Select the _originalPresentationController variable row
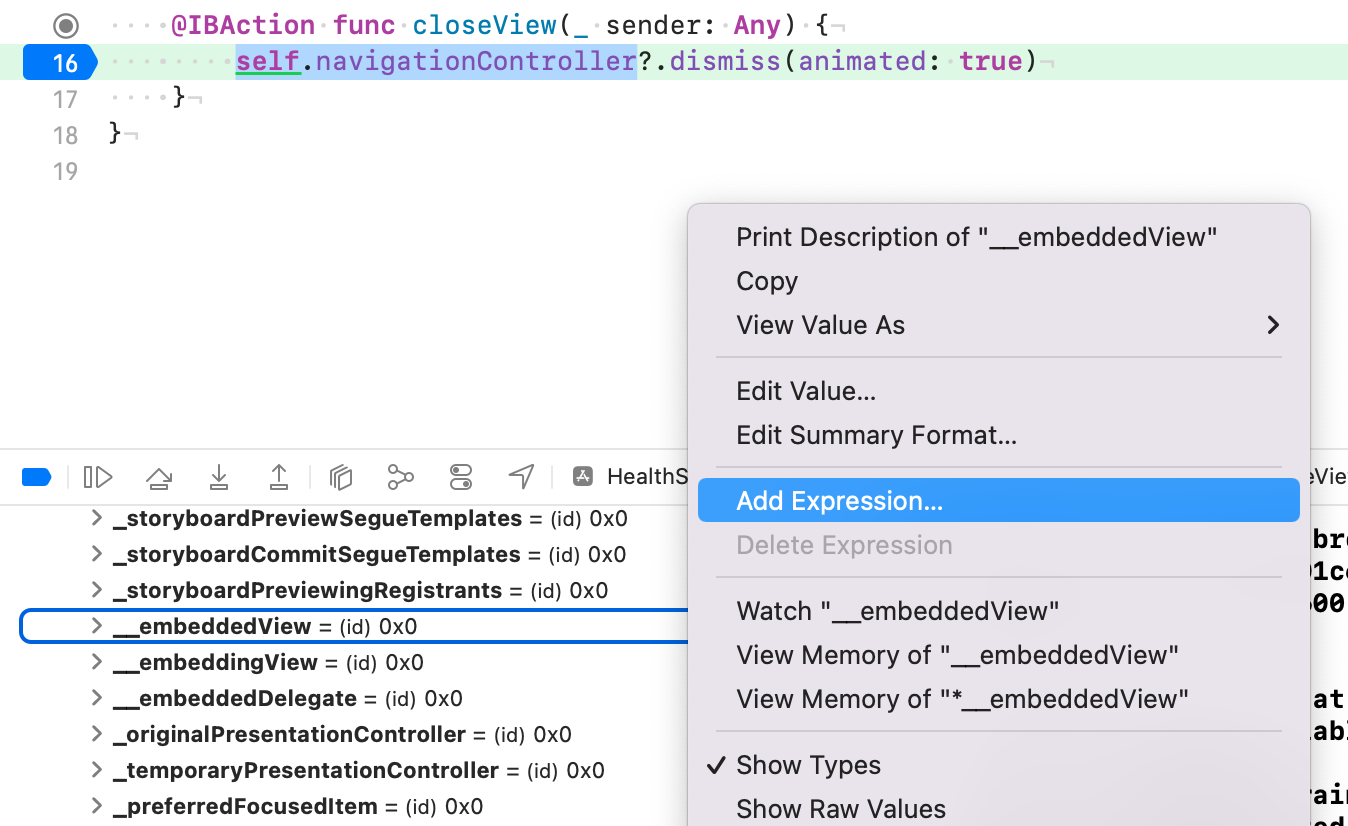This screenshot has height=826, width=1348. pos(290,734)
